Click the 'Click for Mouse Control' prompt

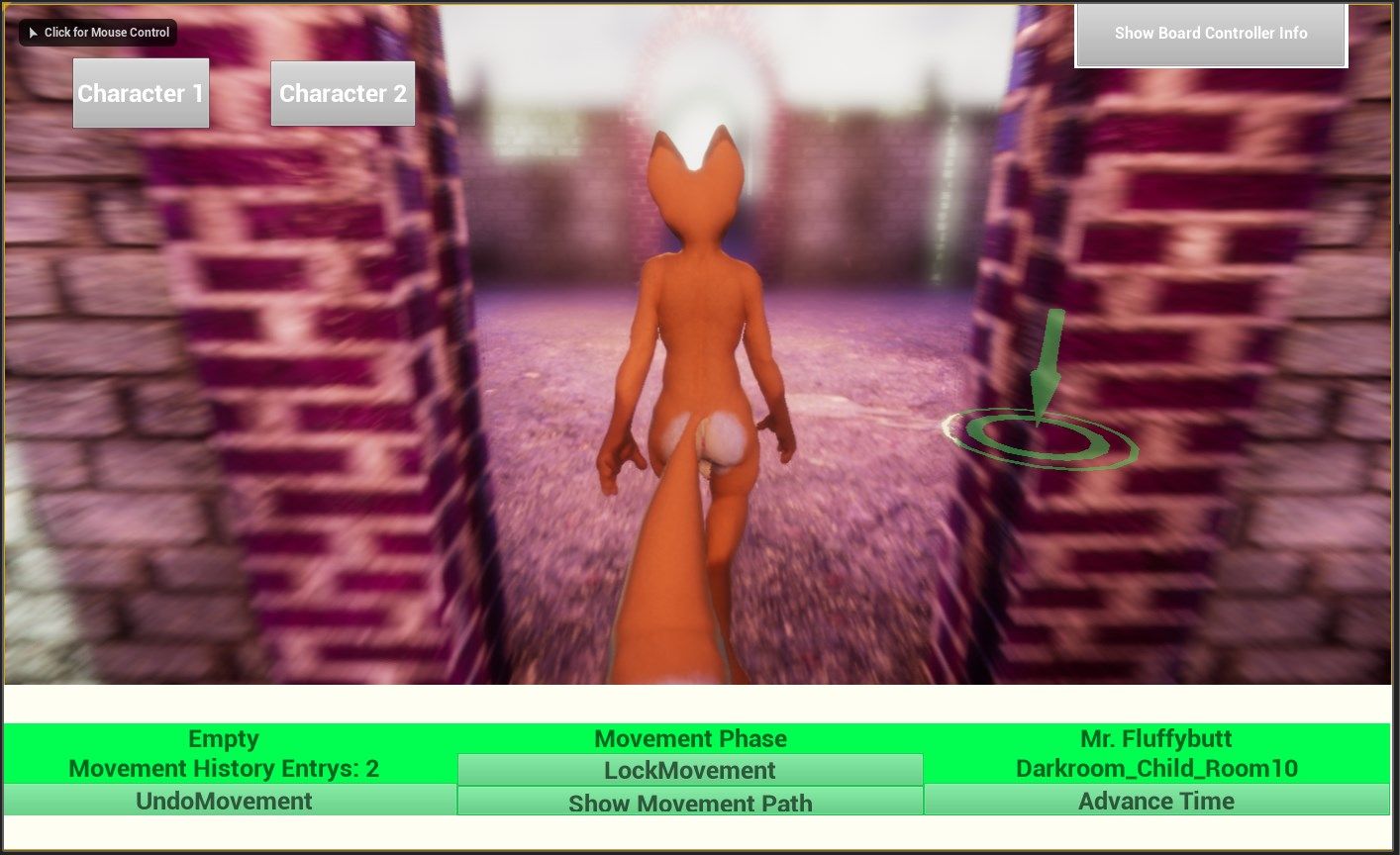98,33
